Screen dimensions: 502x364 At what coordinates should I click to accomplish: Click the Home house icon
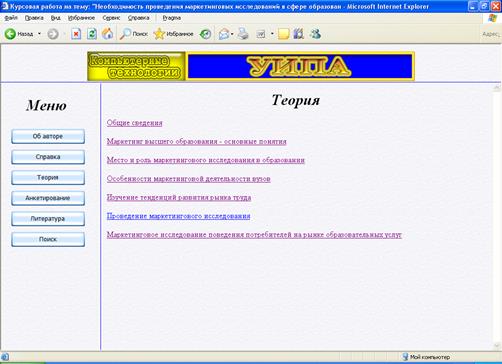[107, 34]
